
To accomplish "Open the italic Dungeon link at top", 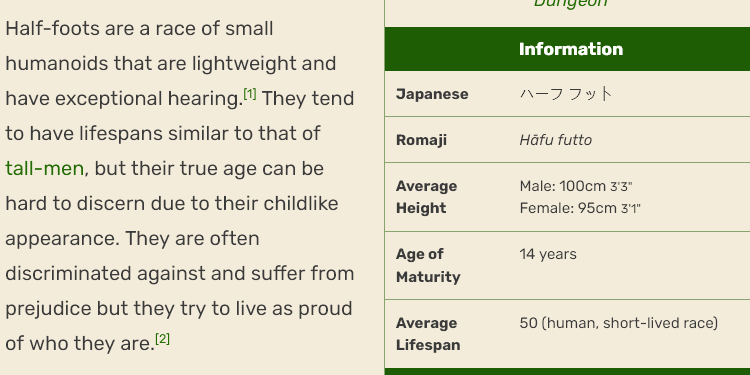I will click(570, 3).
